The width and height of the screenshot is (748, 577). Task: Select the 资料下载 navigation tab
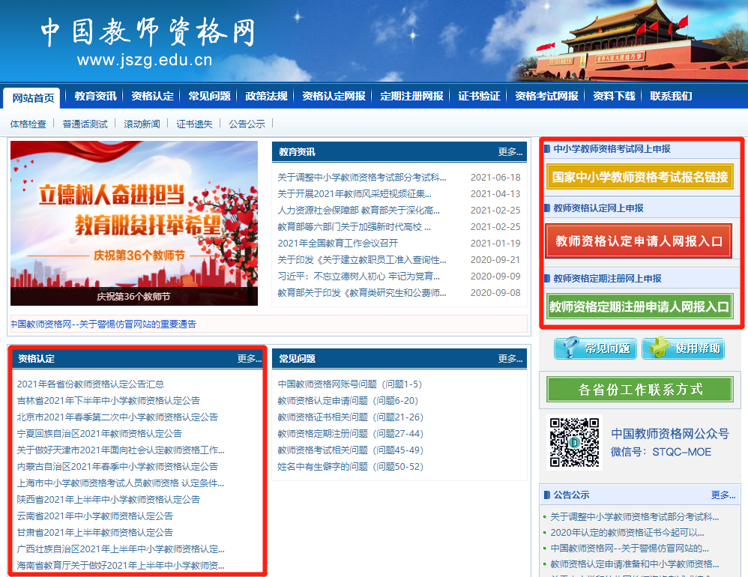click(613, 97)
